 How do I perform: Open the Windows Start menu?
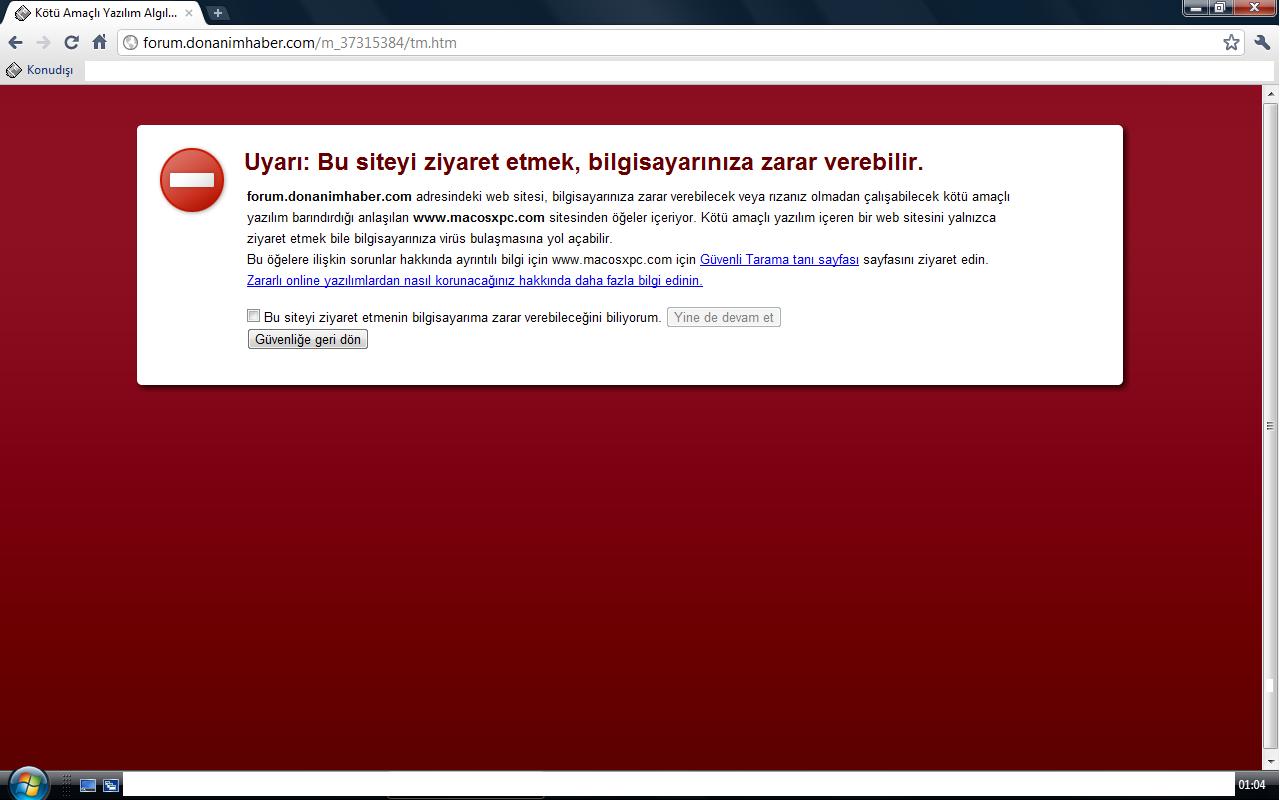click(x=26, y=783)
